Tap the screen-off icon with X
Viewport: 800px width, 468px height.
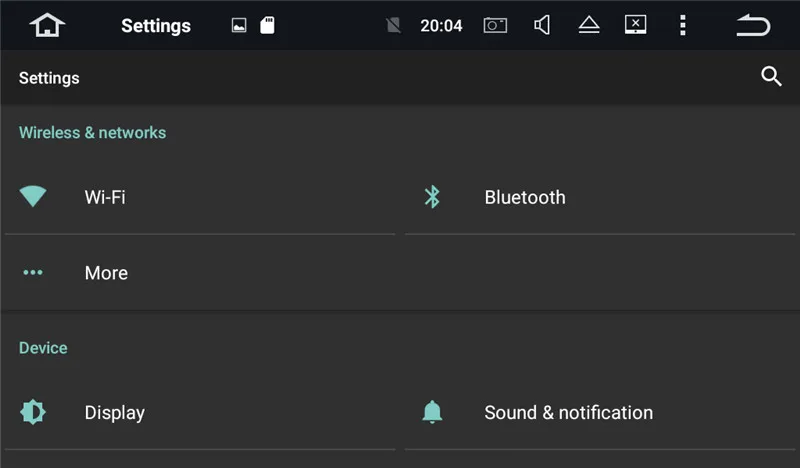(x=635, y=25)
